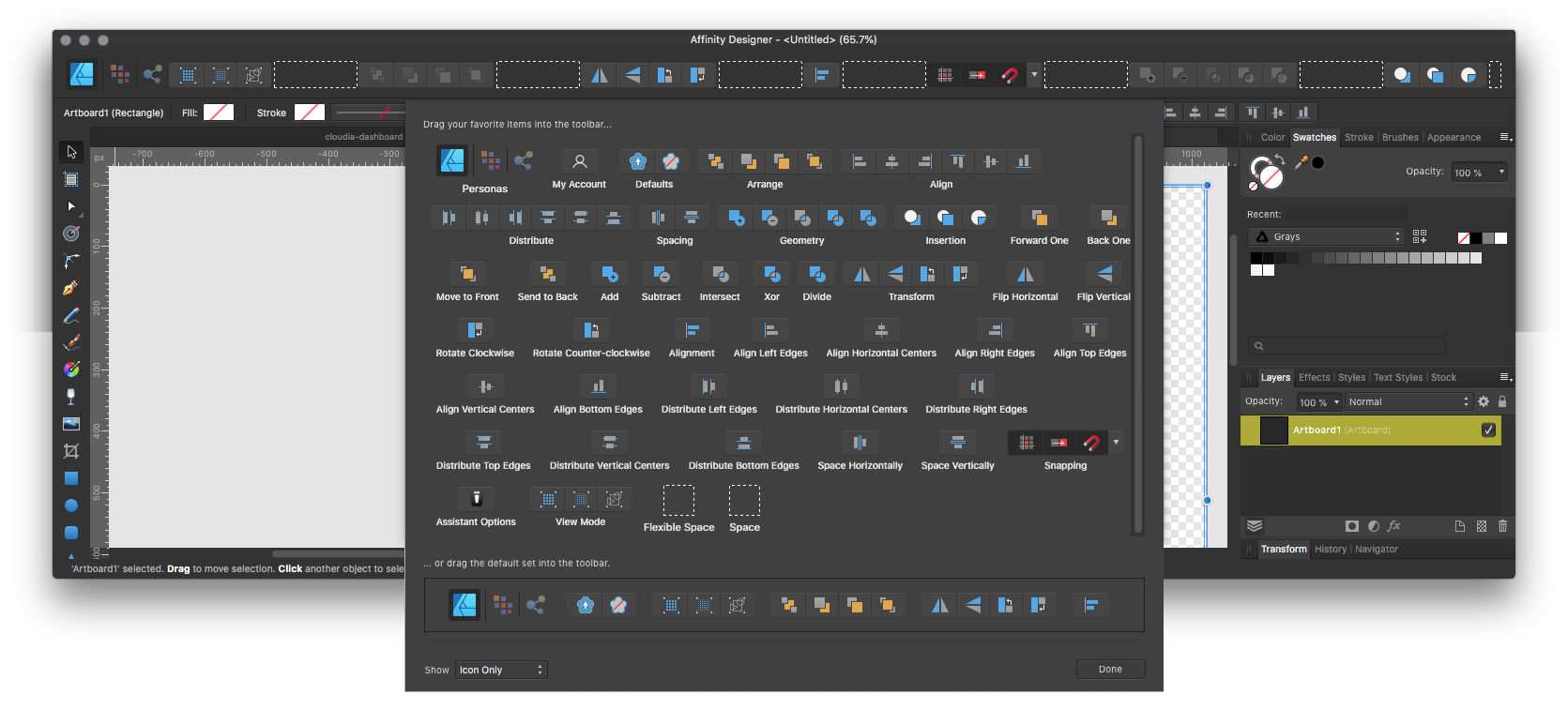Click the stroke width slider in context toolbar
This screenshot has height=725, width=1568.
pos(369,113)
